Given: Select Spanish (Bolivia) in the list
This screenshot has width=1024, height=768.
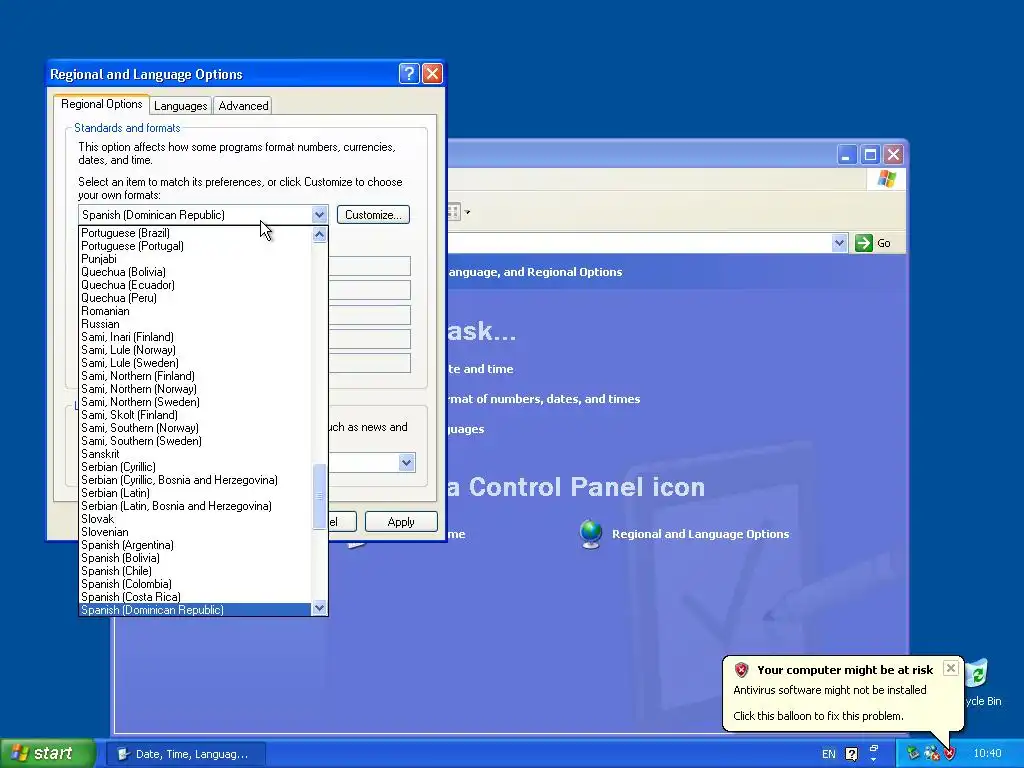Looking at the screenshot, I should click(195, 558).
